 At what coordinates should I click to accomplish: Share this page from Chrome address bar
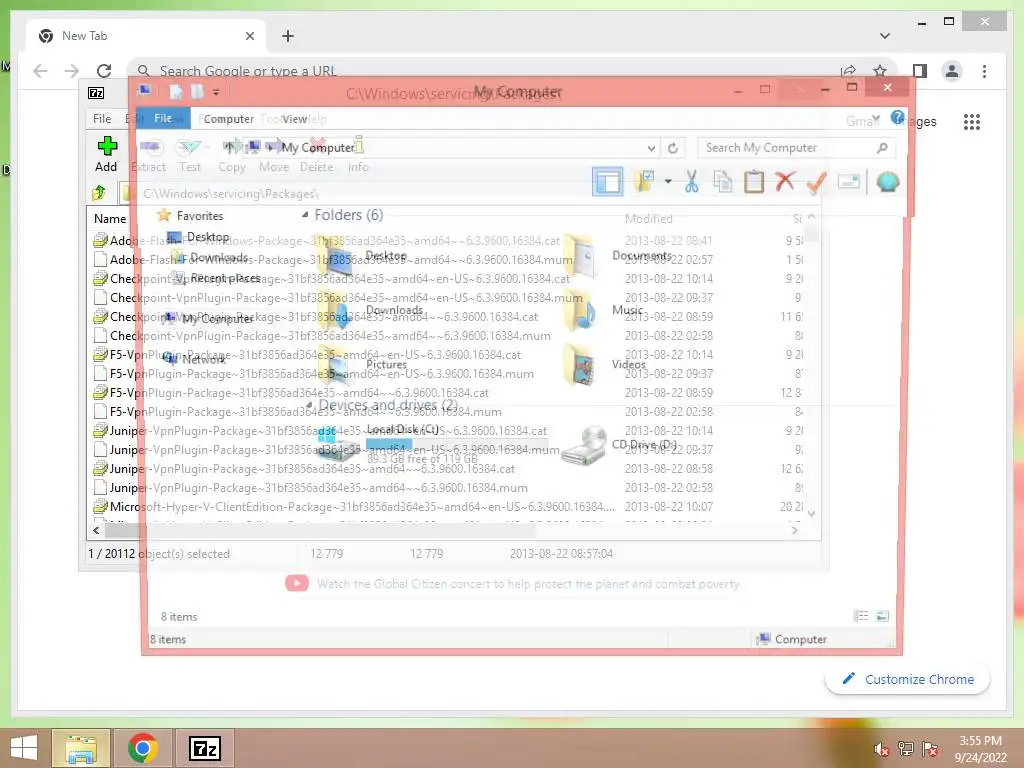coord(848,71)
